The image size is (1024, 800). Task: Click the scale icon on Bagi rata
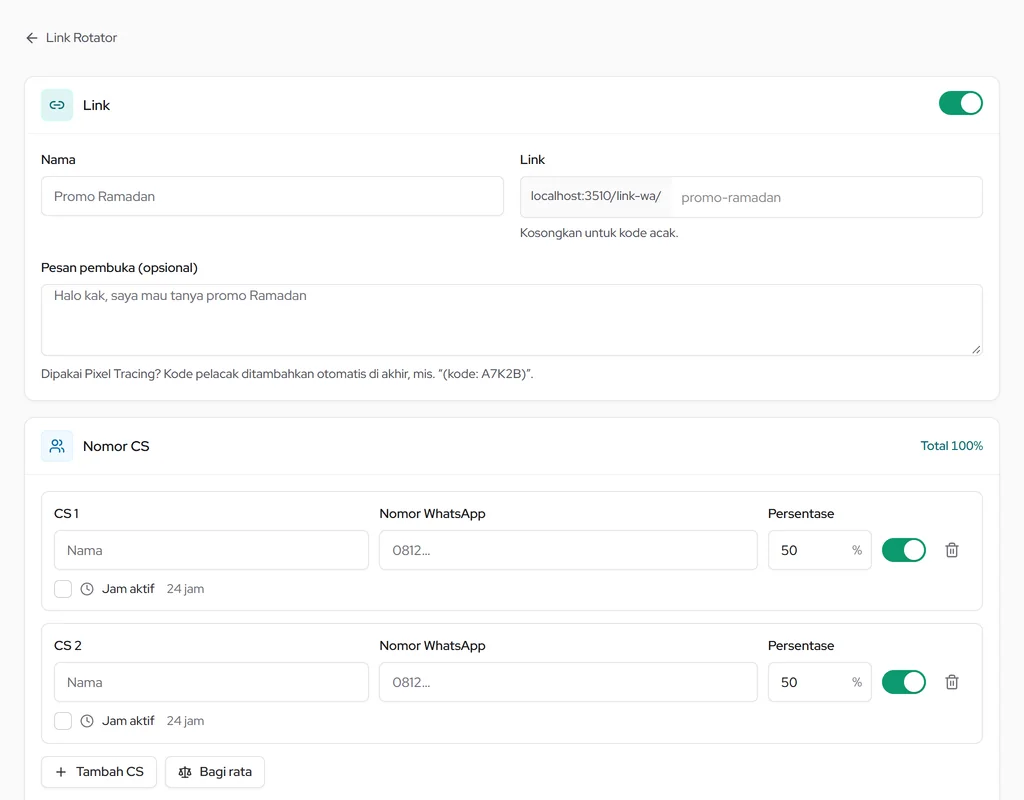tap(185, 772)
